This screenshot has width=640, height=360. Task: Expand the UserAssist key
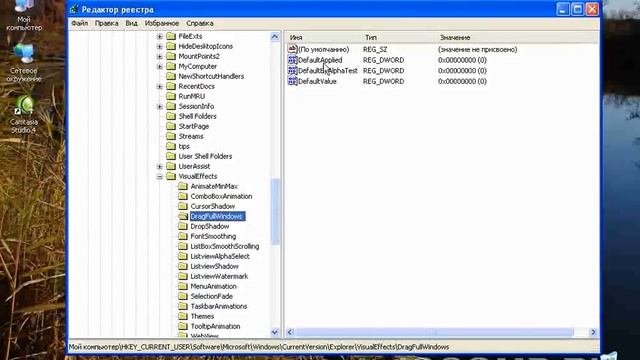tap(160, 167)
